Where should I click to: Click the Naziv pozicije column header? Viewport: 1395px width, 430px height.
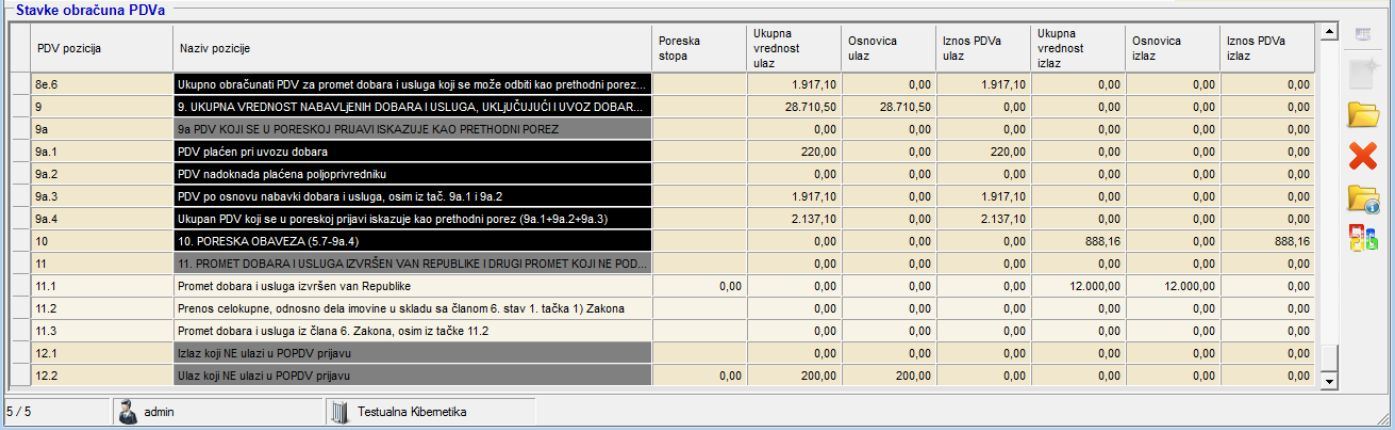[x=410, y=48]
